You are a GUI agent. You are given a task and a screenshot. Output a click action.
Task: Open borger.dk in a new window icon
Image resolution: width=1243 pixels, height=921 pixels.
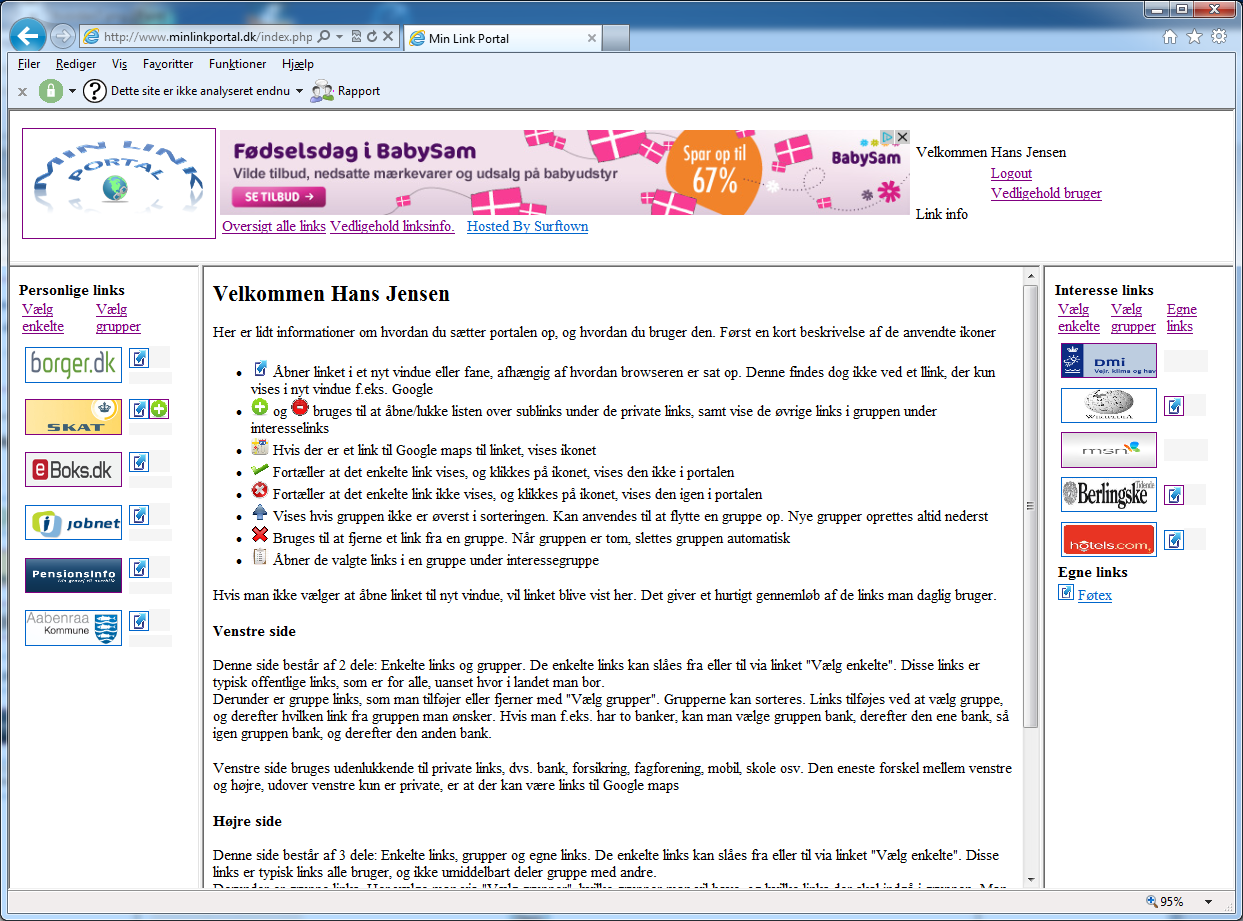coord(139,357)
